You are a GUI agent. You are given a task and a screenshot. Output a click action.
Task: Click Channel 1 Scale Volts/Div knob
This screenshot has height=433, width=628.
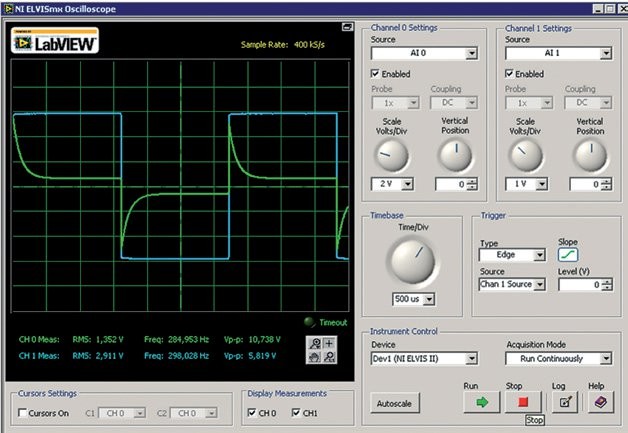pos(525,156)
